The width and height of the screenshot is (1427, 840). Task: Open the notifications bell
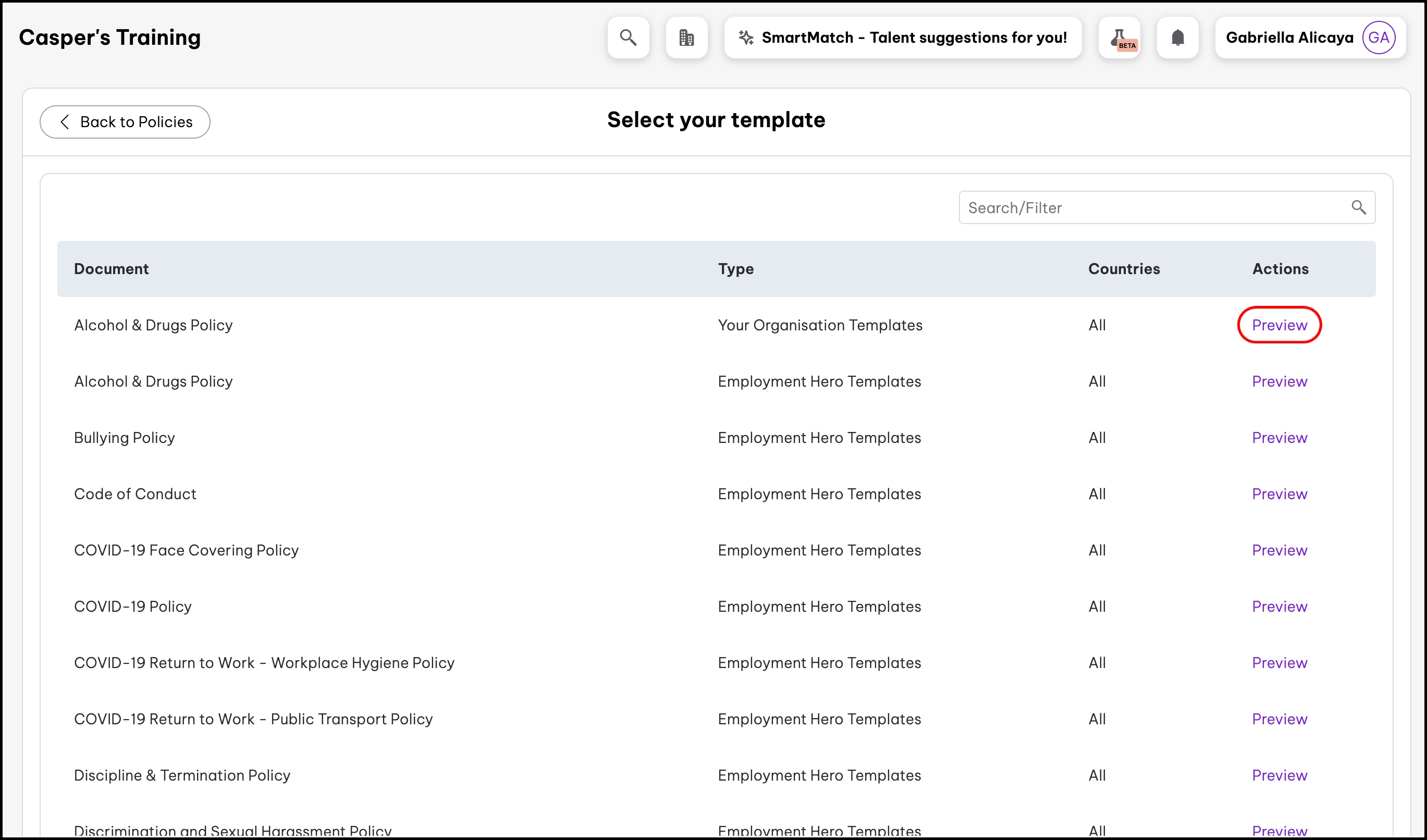point(1177,38)
